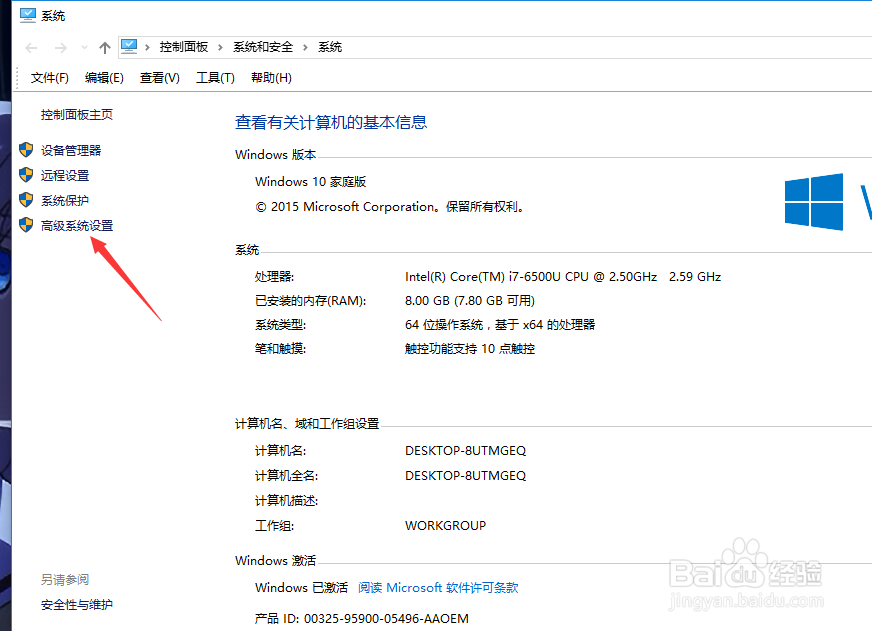Navigate to the 系统和安全 breadcrumb
The image size is (872, 631).
tap(263, 47)
